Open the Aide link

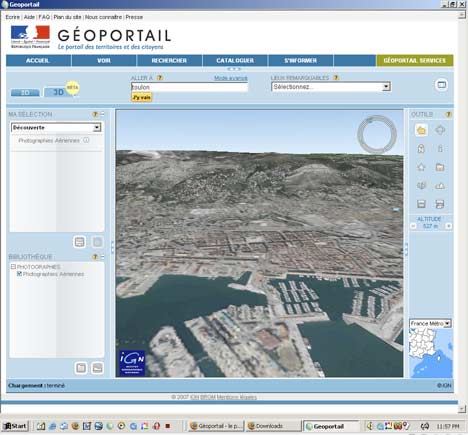click(x=29, y=17)
